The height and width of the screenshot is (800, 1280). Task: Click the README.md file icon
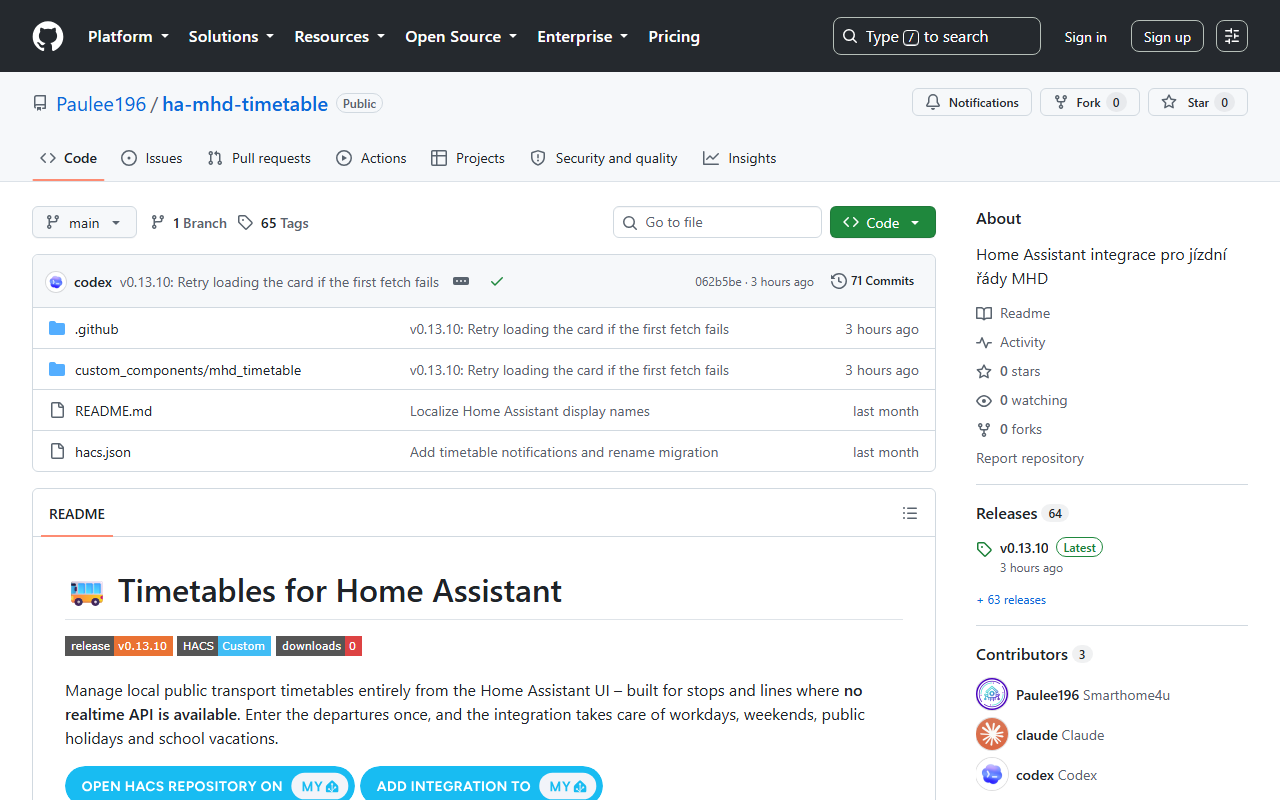[57, 411]
